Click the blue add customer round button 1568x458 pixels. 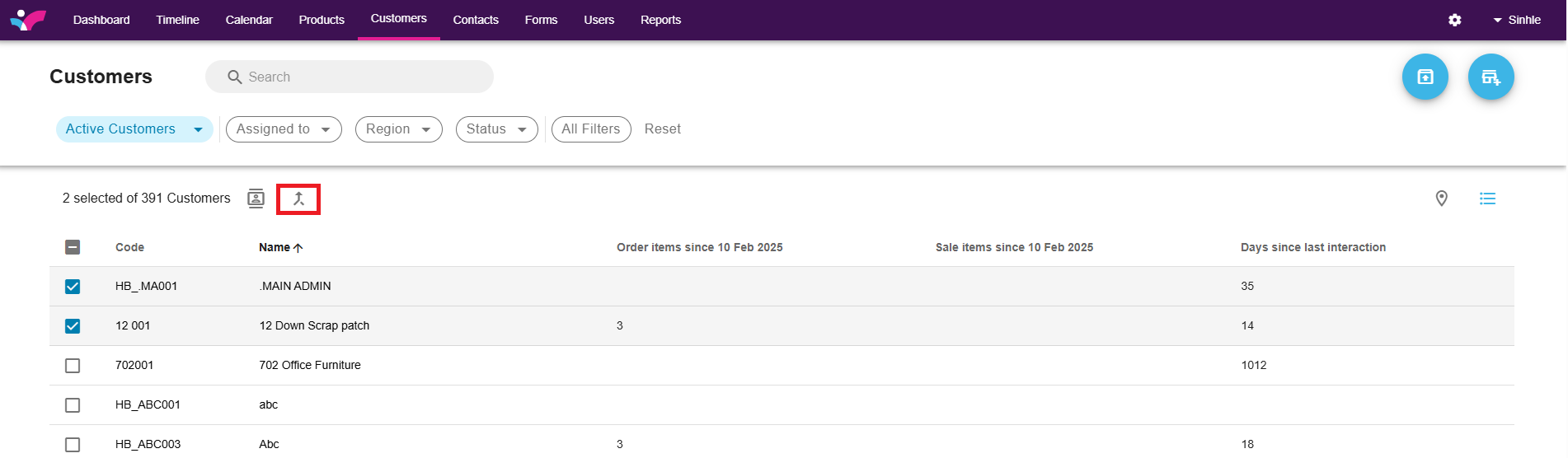[1491, 77]
